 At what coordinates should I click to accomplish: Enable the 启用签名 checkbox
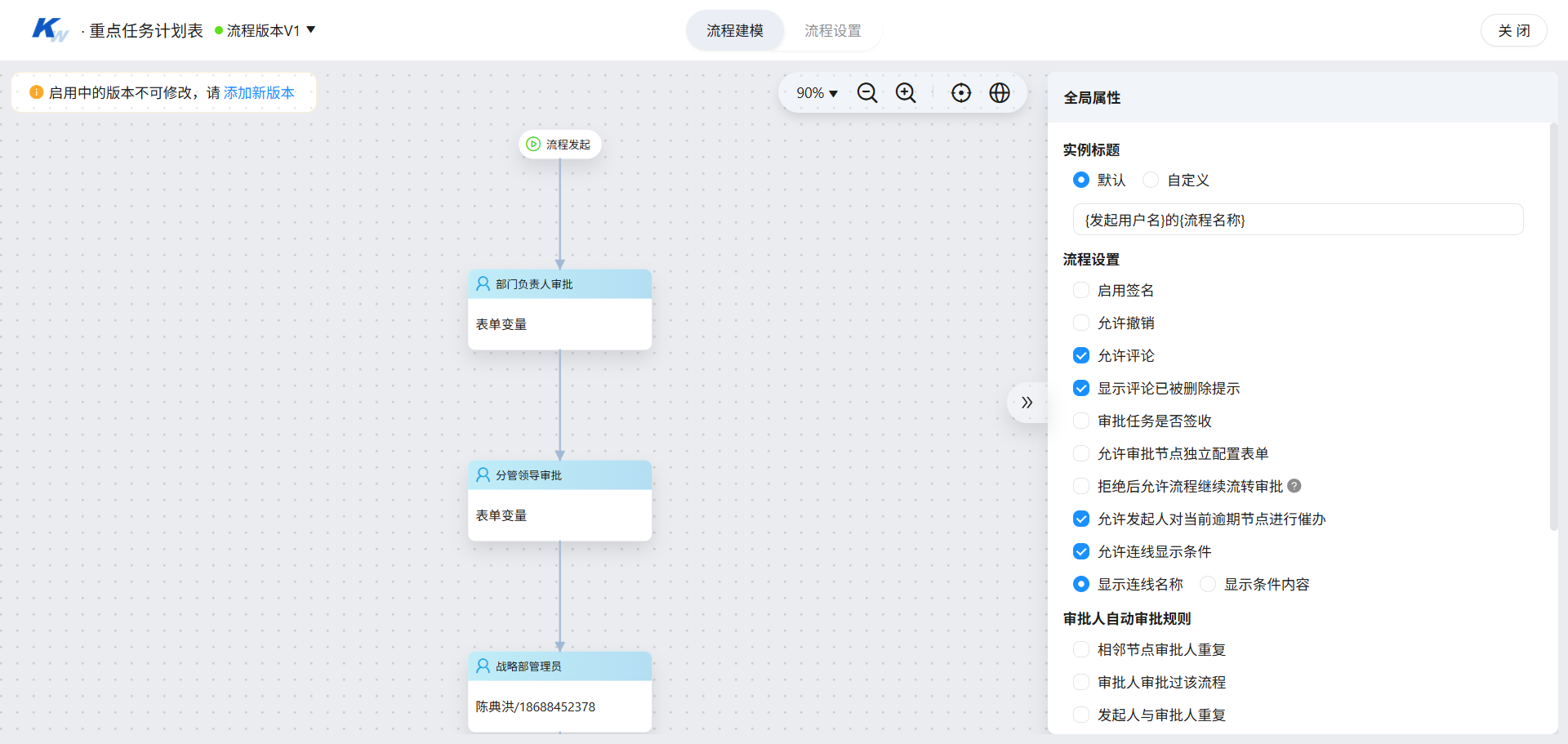pyautogui.click(x=1081, y=290)
